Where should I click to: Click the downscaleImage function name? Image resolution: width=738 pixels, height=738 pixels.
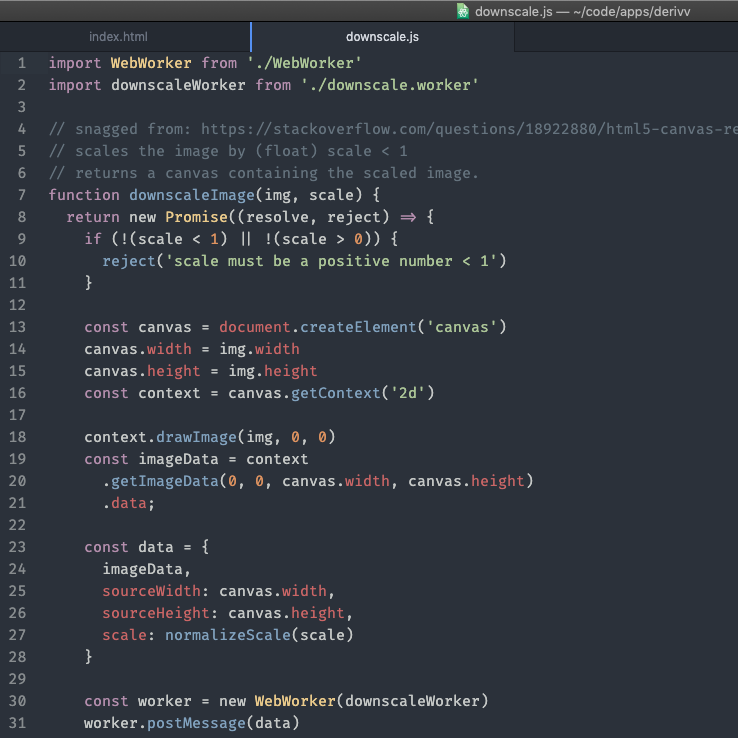click(x=192, y=195)
